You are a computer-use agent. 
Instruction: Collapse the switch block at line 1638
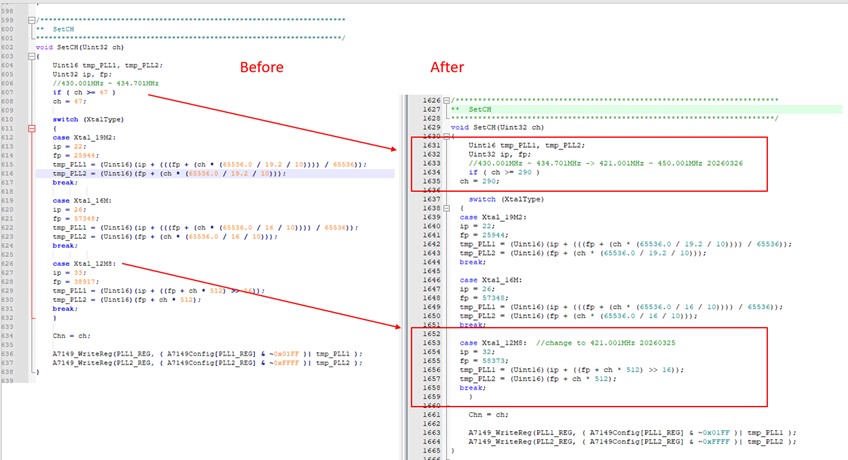[x=447, y=208]
